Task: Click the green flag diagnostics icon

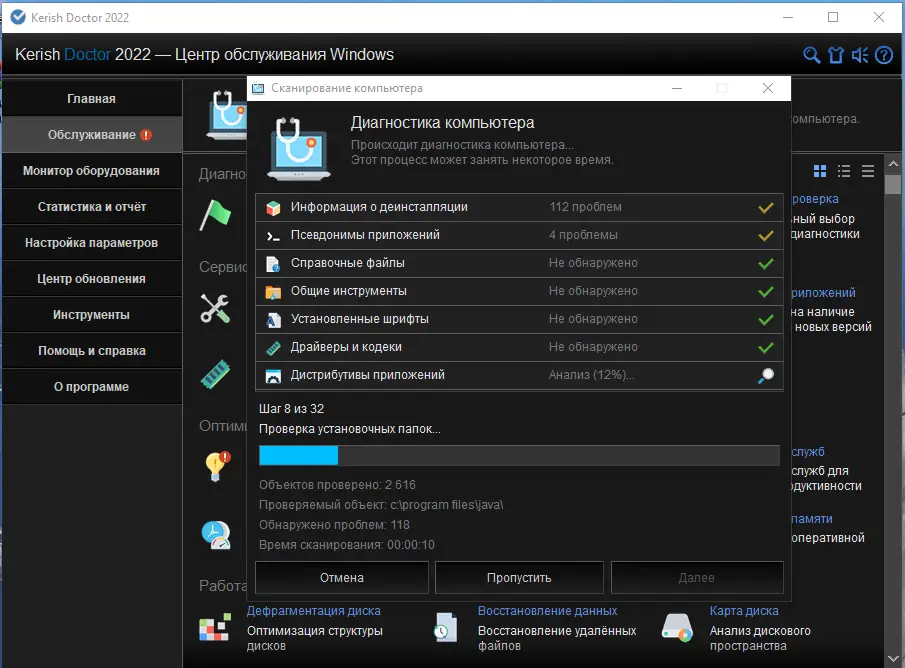Action: 215,215
